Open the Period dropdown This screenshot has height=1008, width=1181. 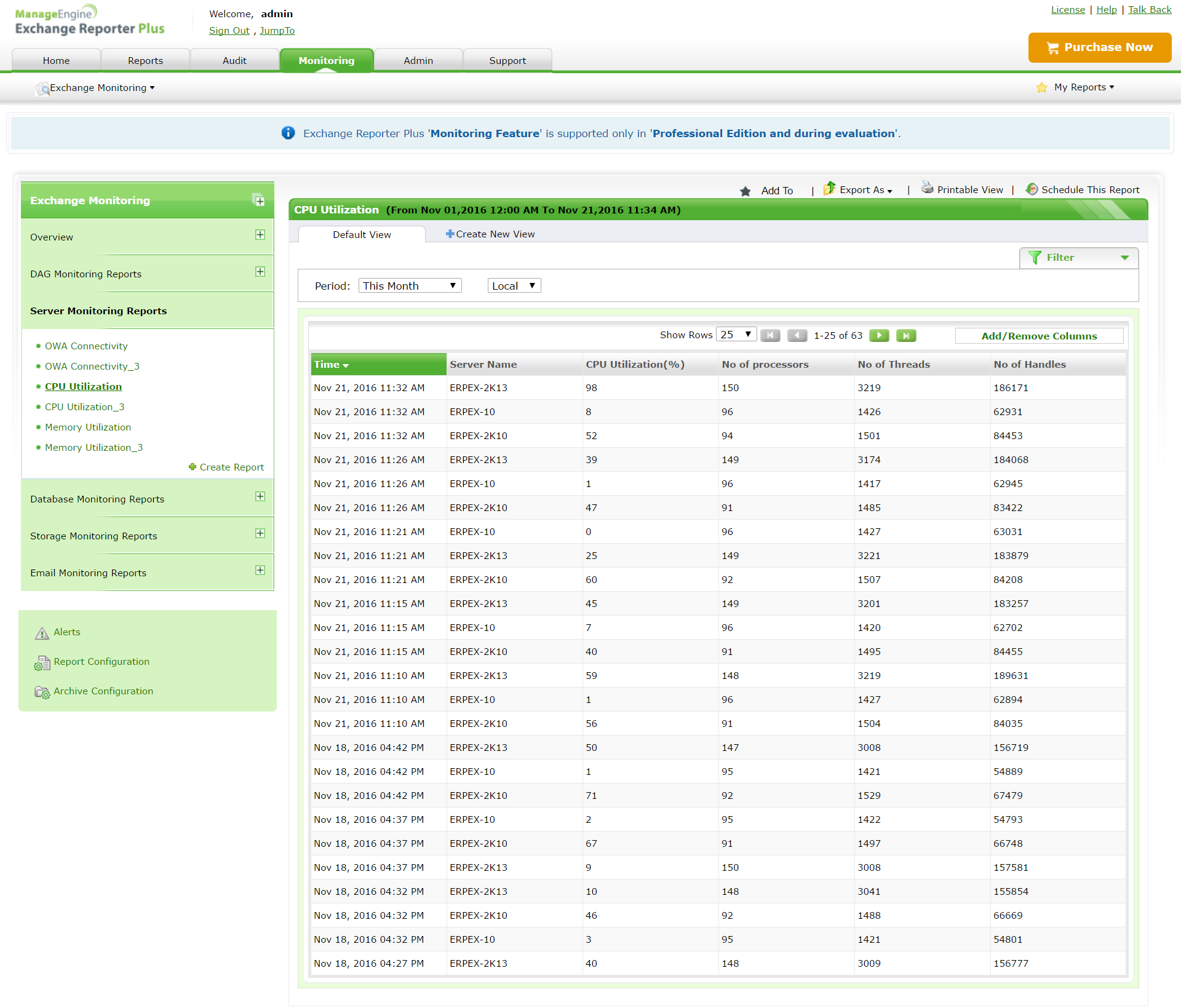(x=410, y=286)
